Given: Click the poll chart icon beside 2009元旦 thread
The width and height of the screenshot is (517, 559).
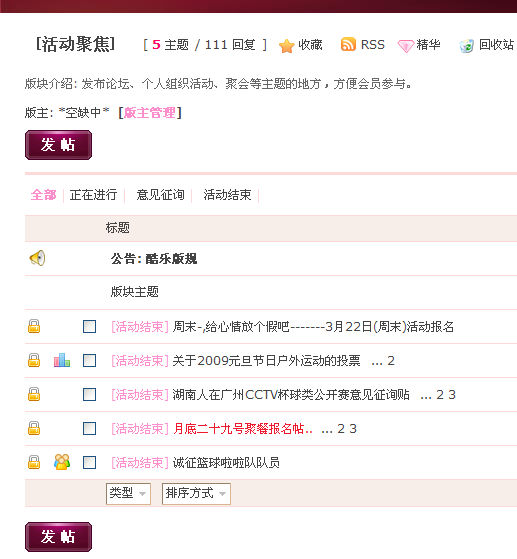Looking at the screenshot, I should 62,360.
